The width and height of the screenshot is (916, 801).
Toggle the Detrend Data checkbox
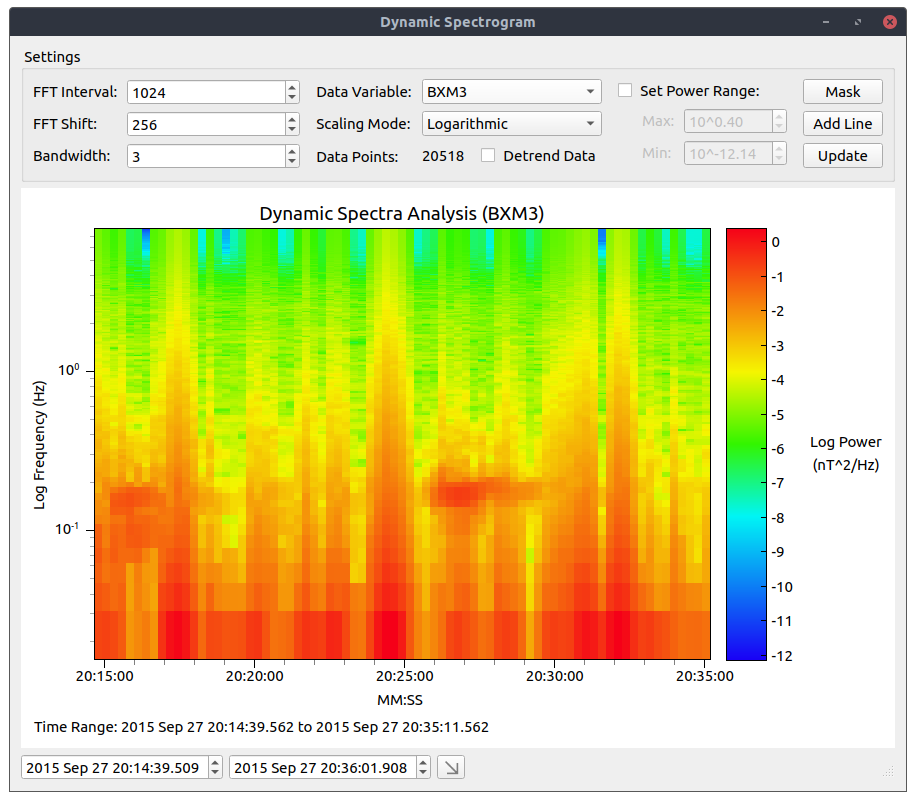[488, 155]
